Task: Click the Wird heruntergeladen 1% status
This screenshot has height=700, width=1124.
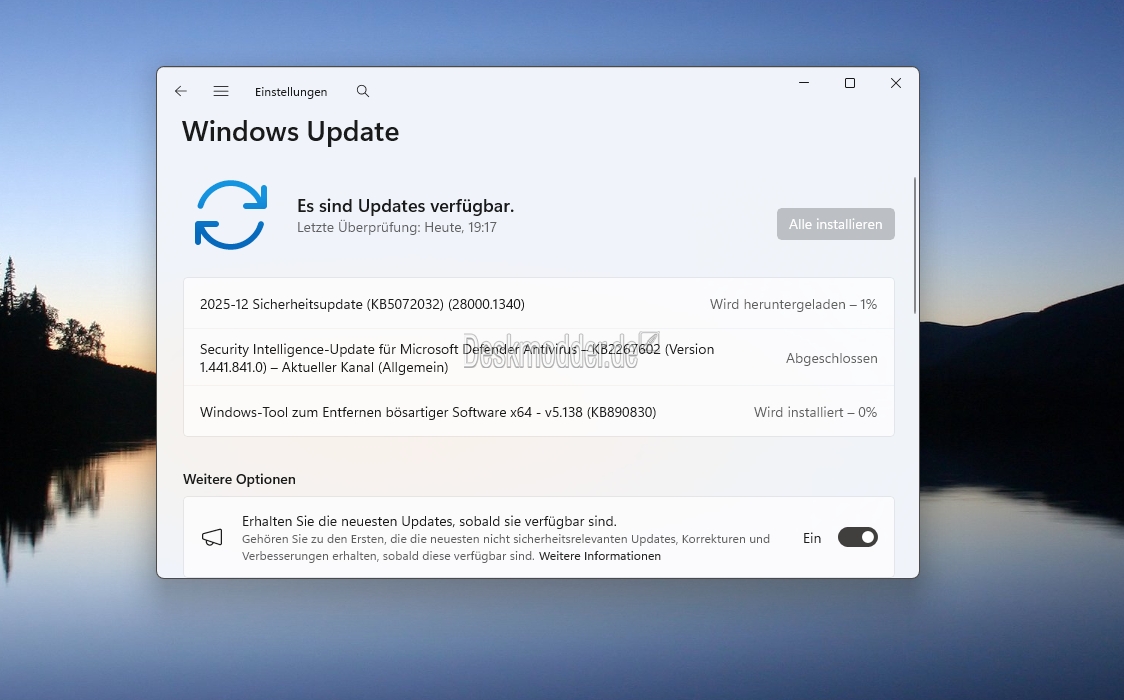Action: pyautogui.click(x=793, y=304)
